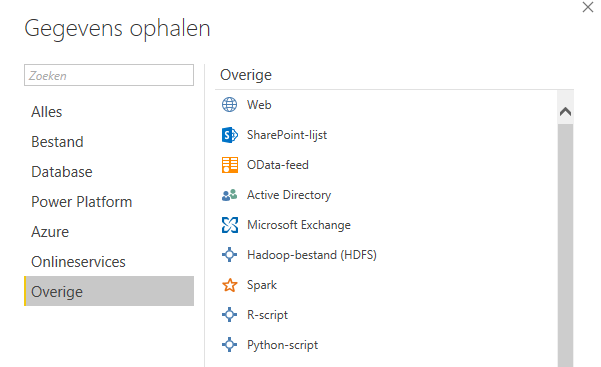
Task: Click the scroll up arrow
Action: (565, 112)
